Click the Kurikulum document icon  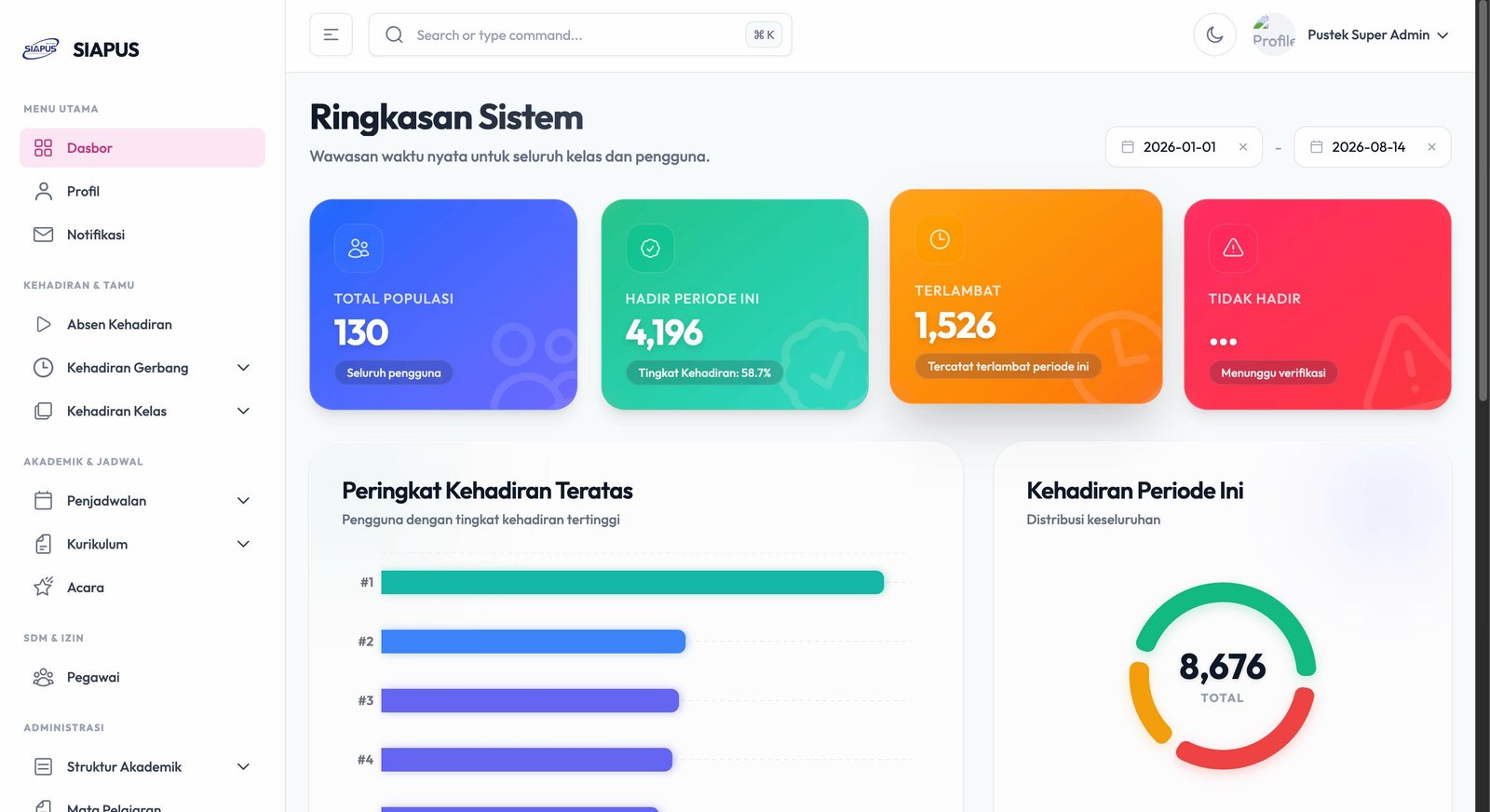43,544
